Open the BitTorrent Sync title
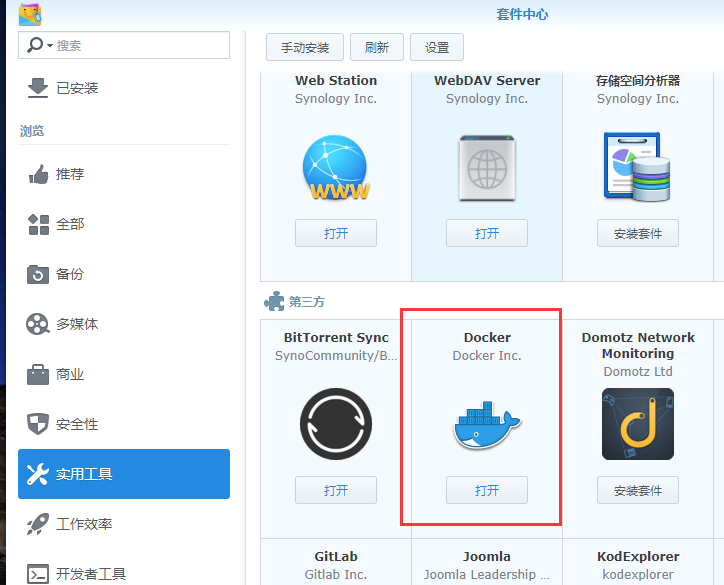The height and width of the screenshot is (585, 724). (x=336, y=338)
